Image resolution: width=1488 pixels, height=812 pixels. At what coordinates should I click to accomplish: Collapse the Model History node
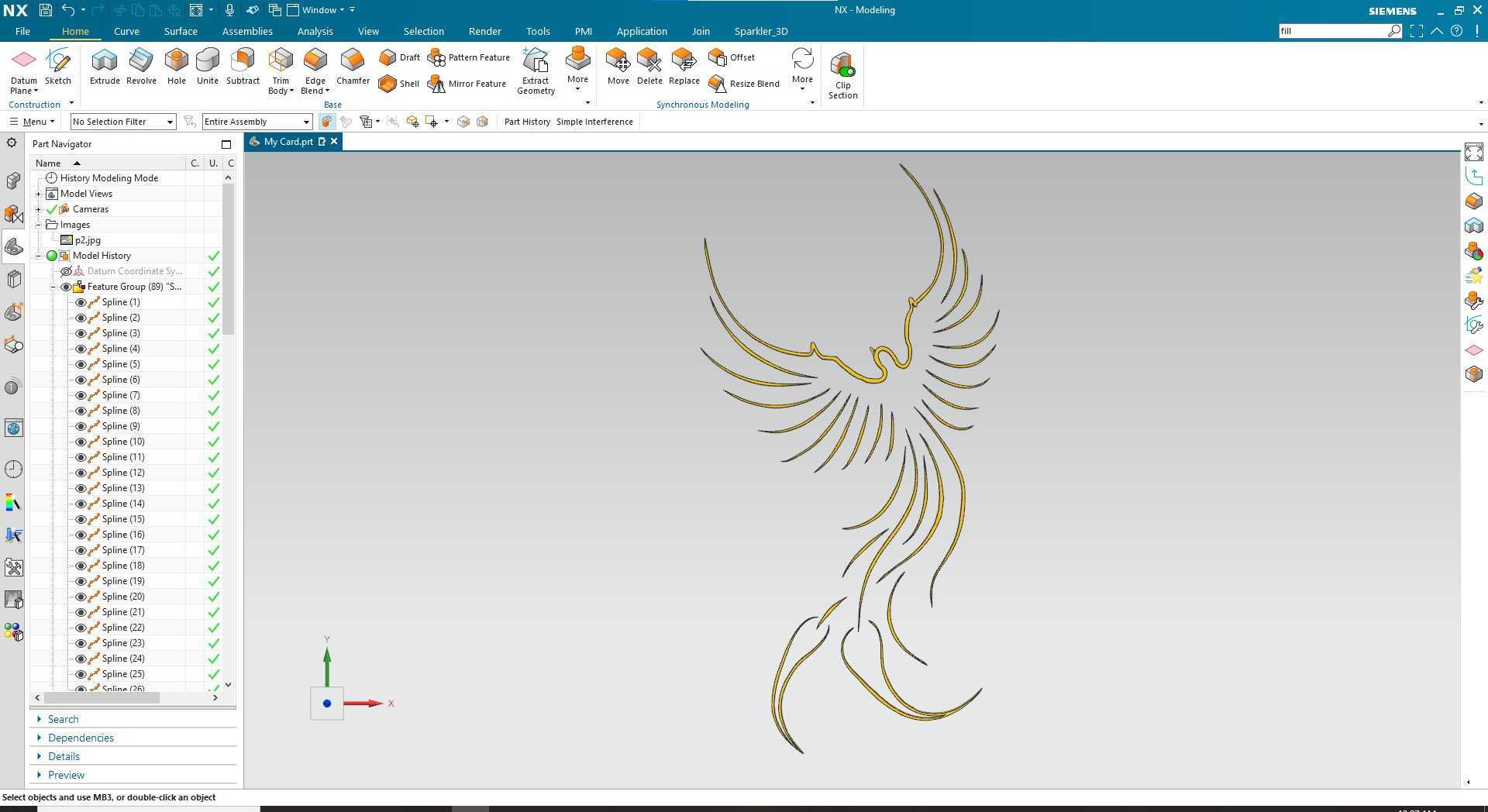coord(39,256)
